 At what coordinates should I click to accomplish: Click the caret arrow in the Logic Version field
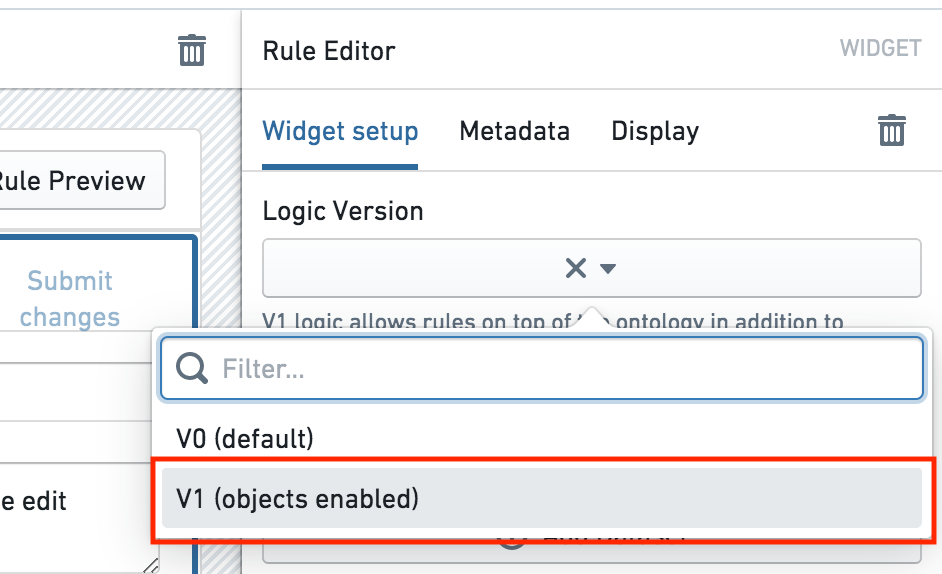pyautogui.click(x=608, y=269)
